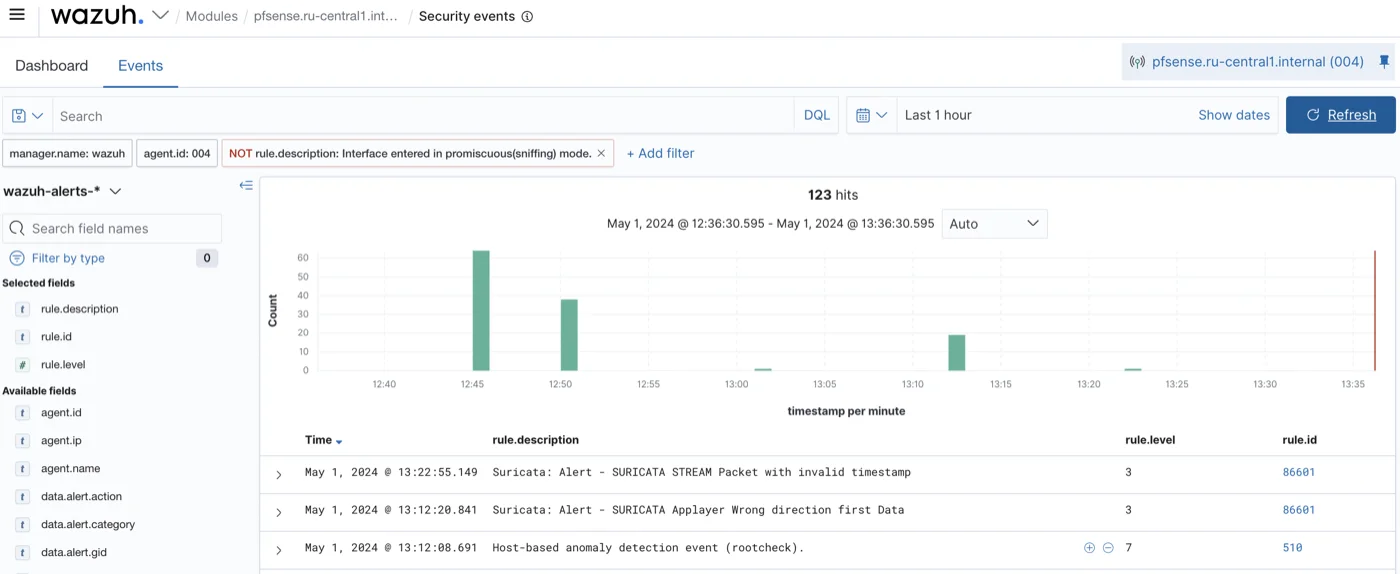Add a new filter

[x=660, y=153]
